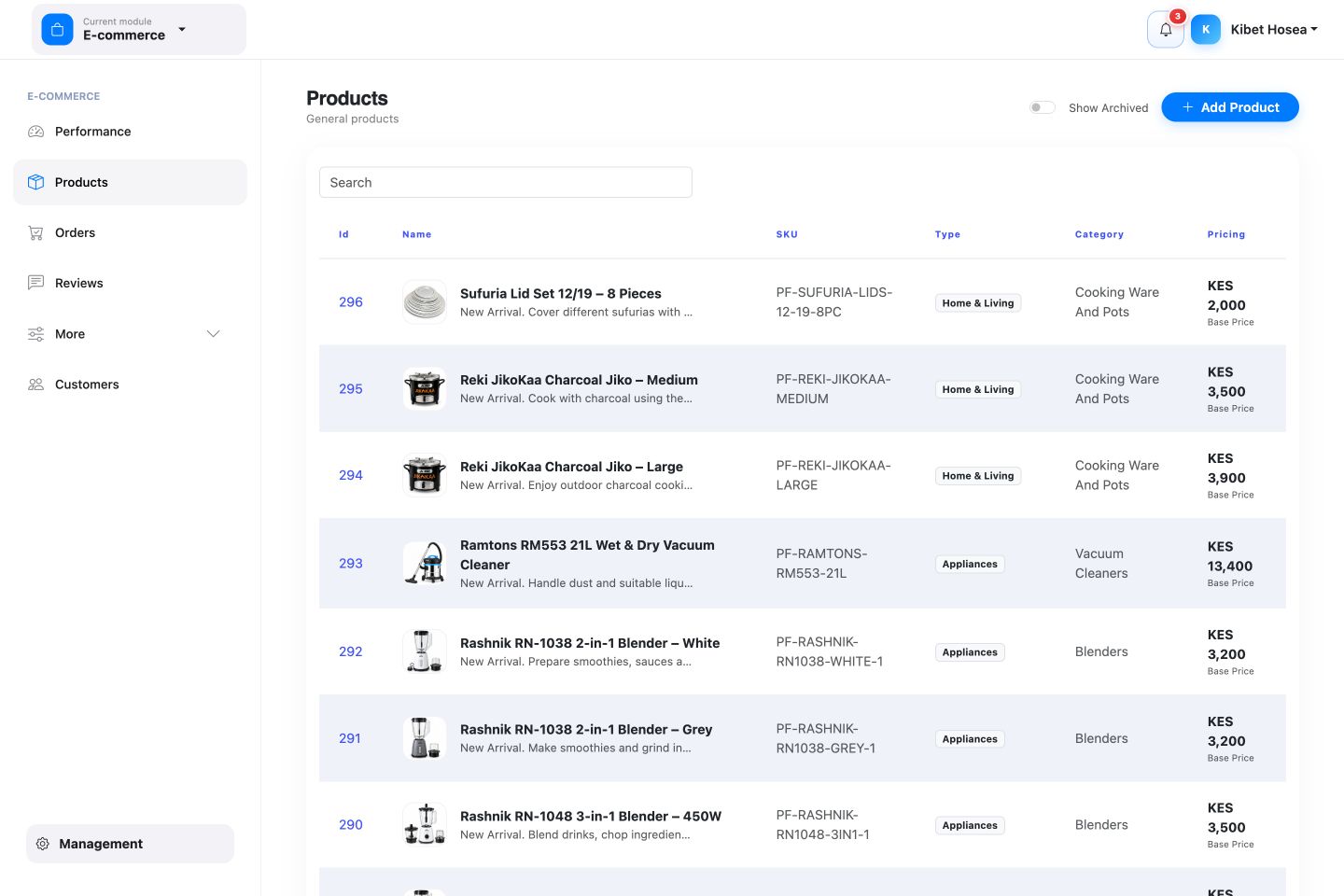Click the E-commerce shopping bag module icon

[57, 30]
